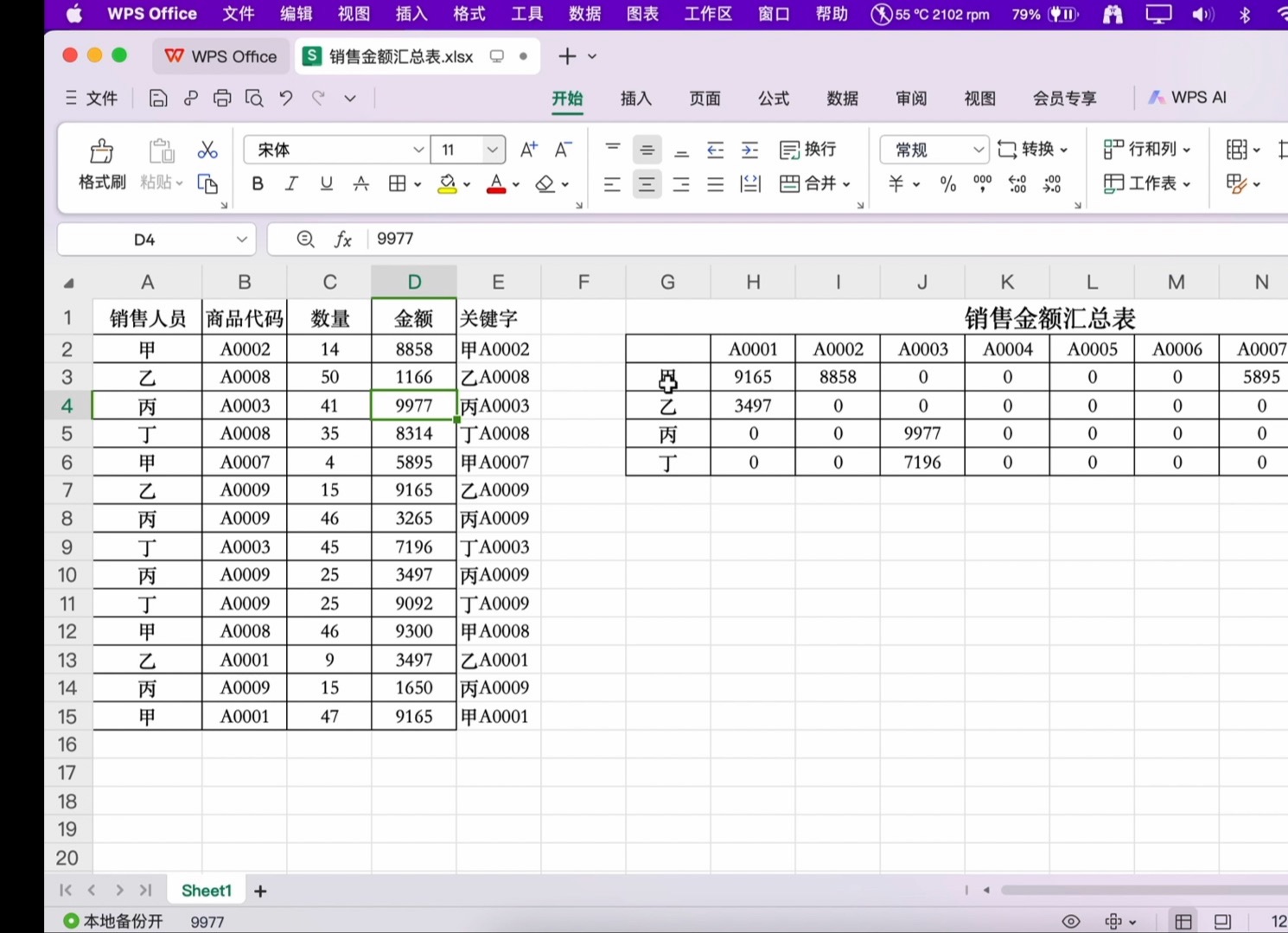Click the Copy icon in the ribbon

point(207,183)
